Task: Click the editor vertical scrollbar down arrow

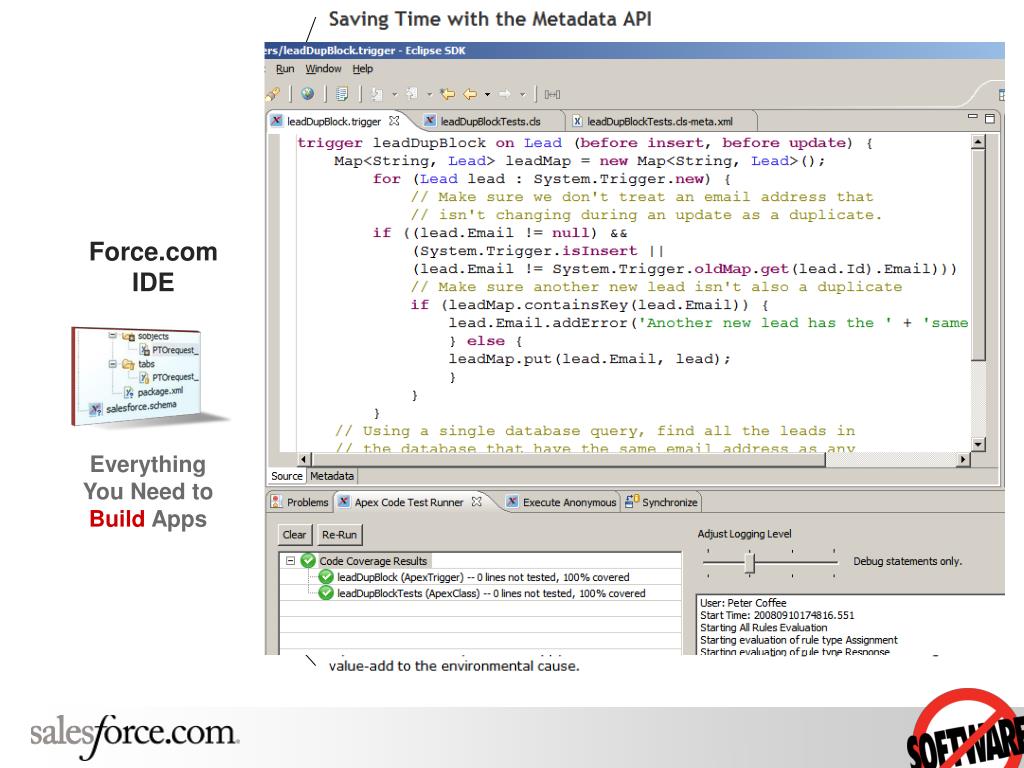Action: [x=978, y=445]
